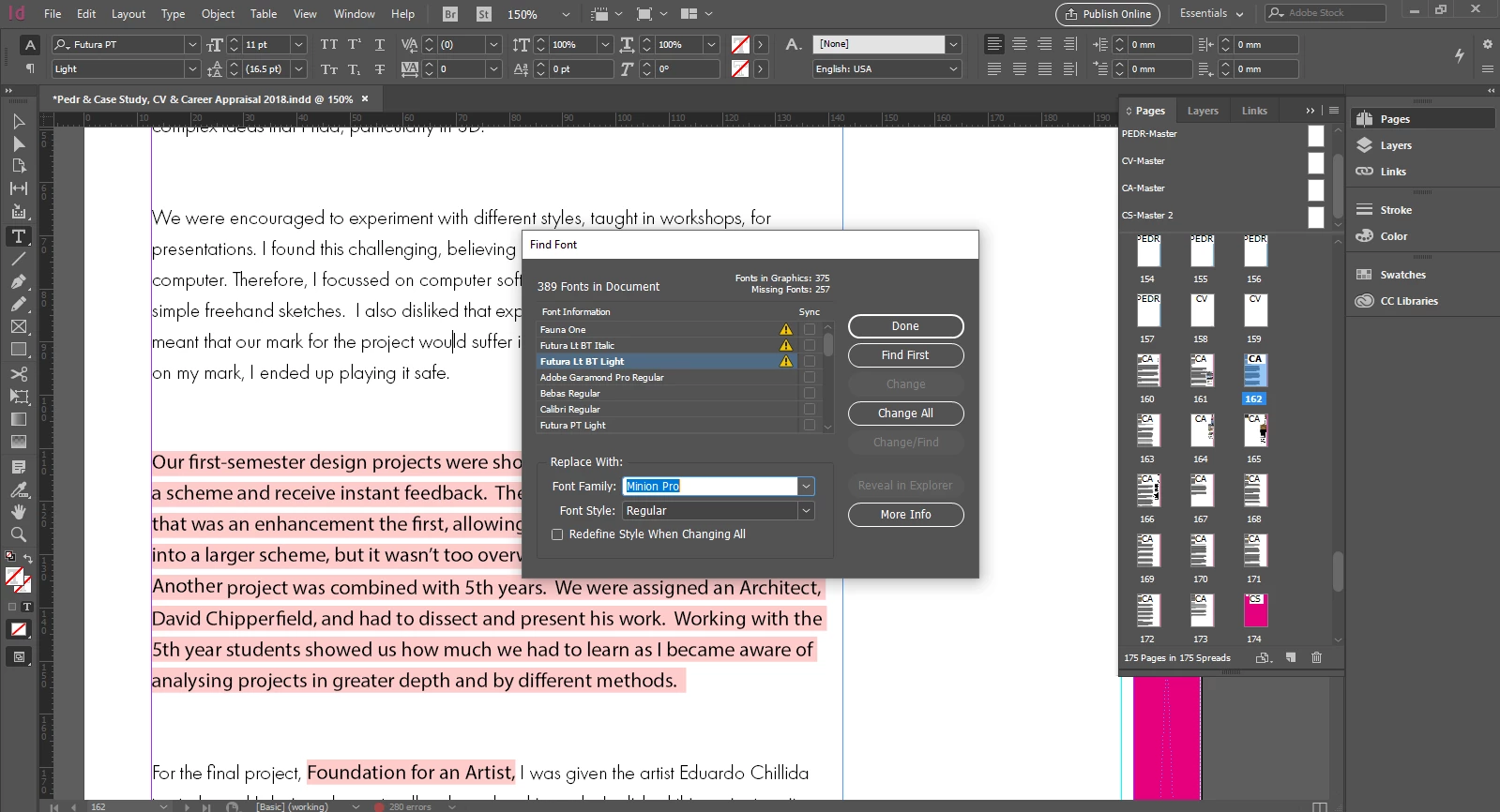Screen dimensions: 1500x812
Task: Select the Direct Selection tool
Action: tap(19, 143)
